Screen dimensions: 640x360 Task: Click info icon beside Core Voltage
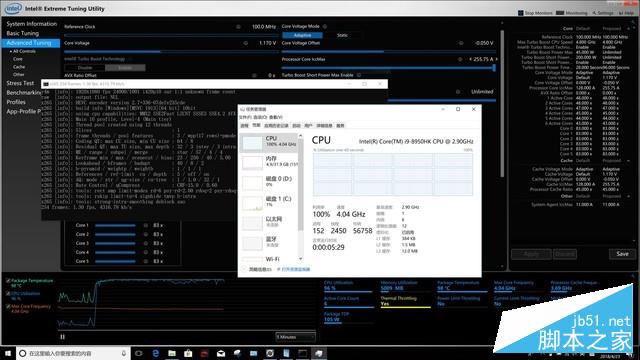[x=246, y=43]
